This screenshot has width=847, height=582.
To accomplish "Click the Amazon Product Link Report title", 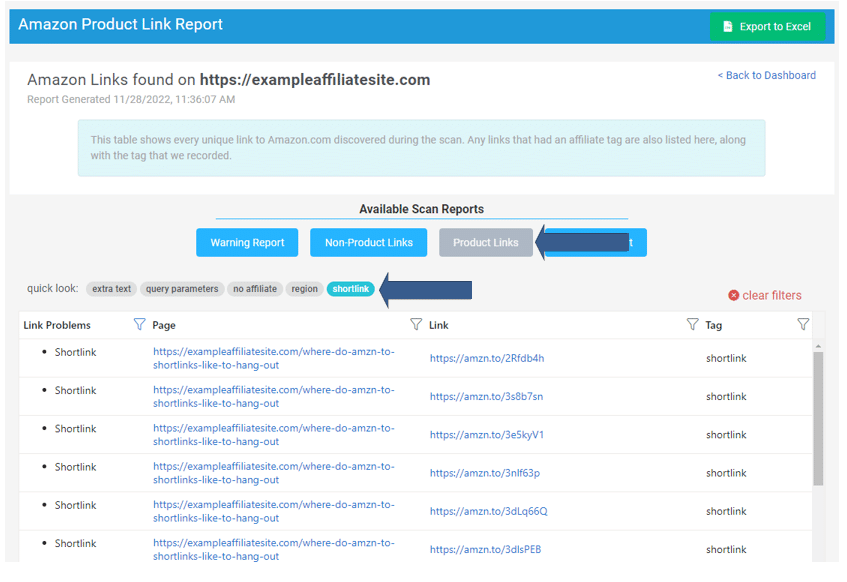I will coord(120,24).
